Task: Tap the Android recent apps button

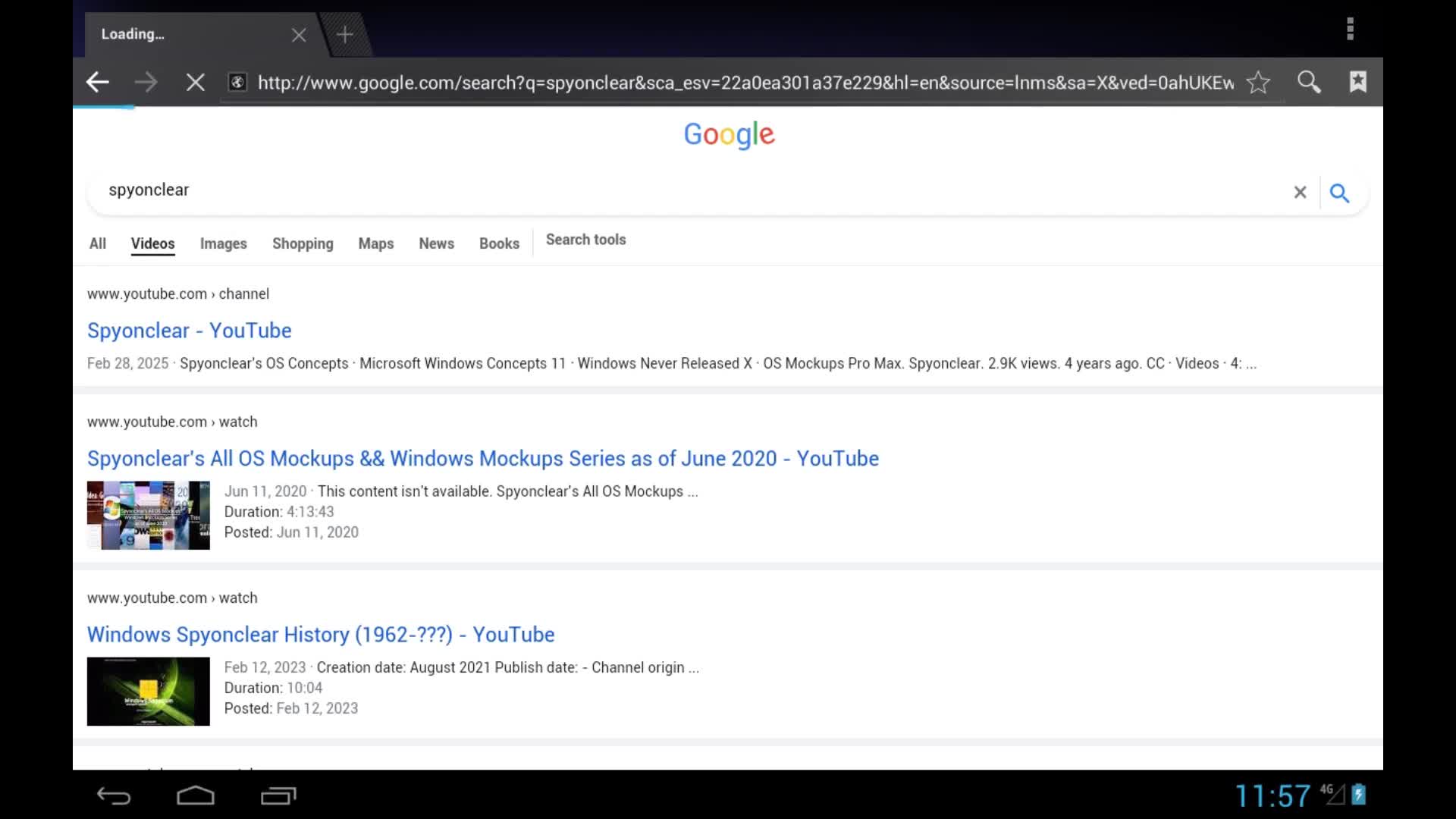Action: 278,795
